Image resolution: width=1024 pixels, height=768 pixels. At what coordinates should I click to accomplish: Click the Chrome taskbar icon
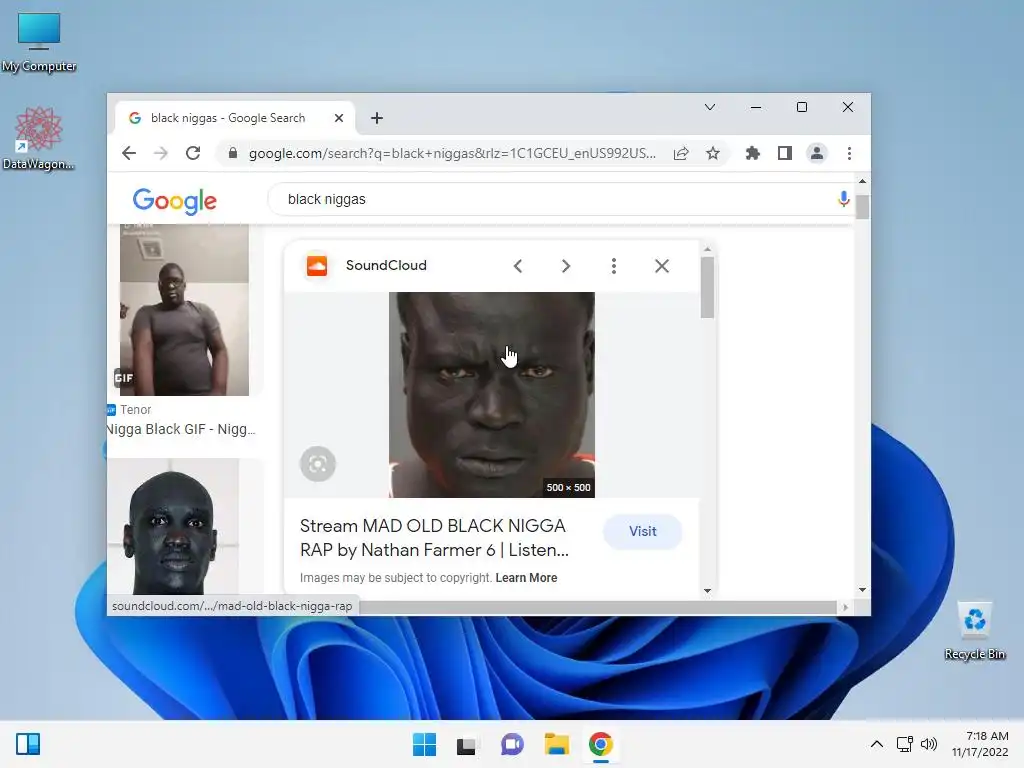click(x=601, y=744)
